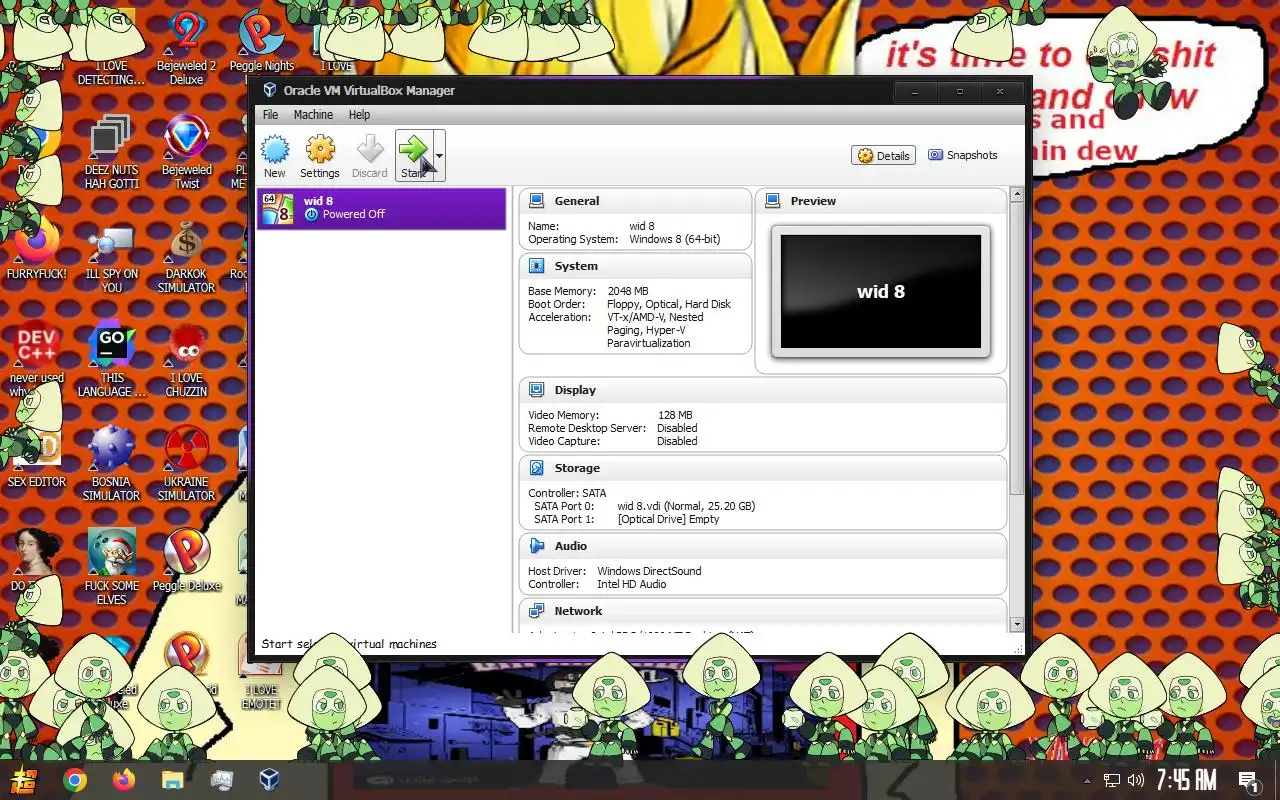The image size is (1280, 800).
Task: Select Bejeweled 2 Deluxe desktop icon
Action: click(x=186, y=48)
